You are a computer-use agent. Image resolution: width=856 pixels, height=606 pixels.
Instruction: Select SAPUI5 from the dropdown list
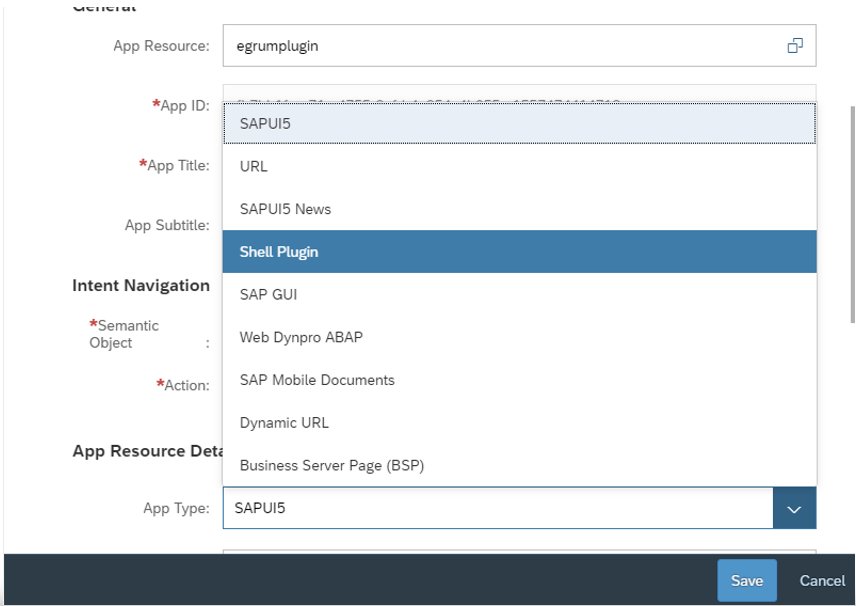point(519,123)
